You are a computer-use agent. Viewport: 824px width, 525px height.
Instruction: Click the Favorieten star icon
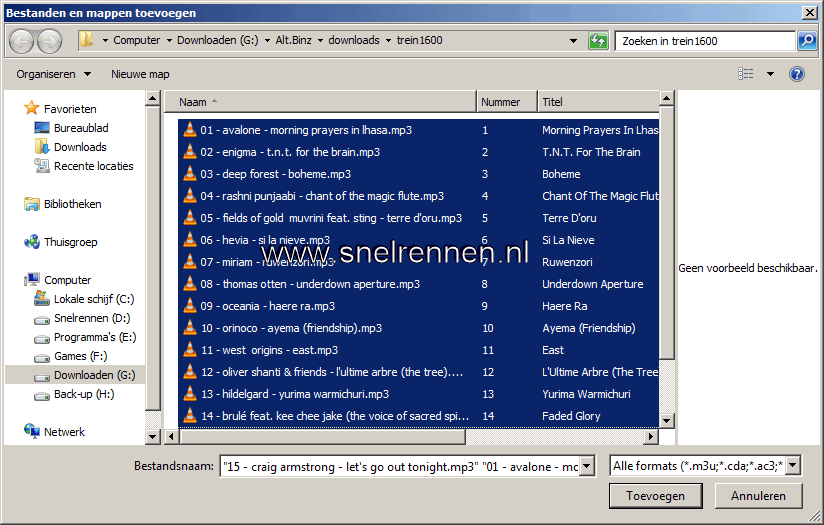(x=32, y=108)
